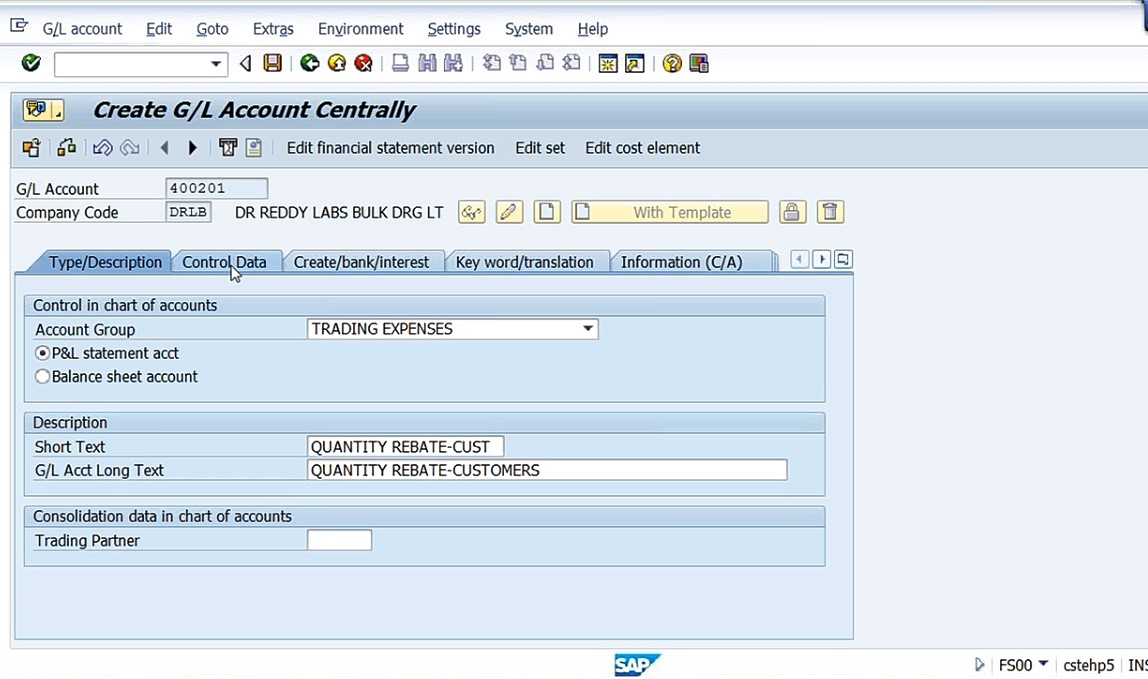Select the Balance sheet account radio button

(42, 376)
